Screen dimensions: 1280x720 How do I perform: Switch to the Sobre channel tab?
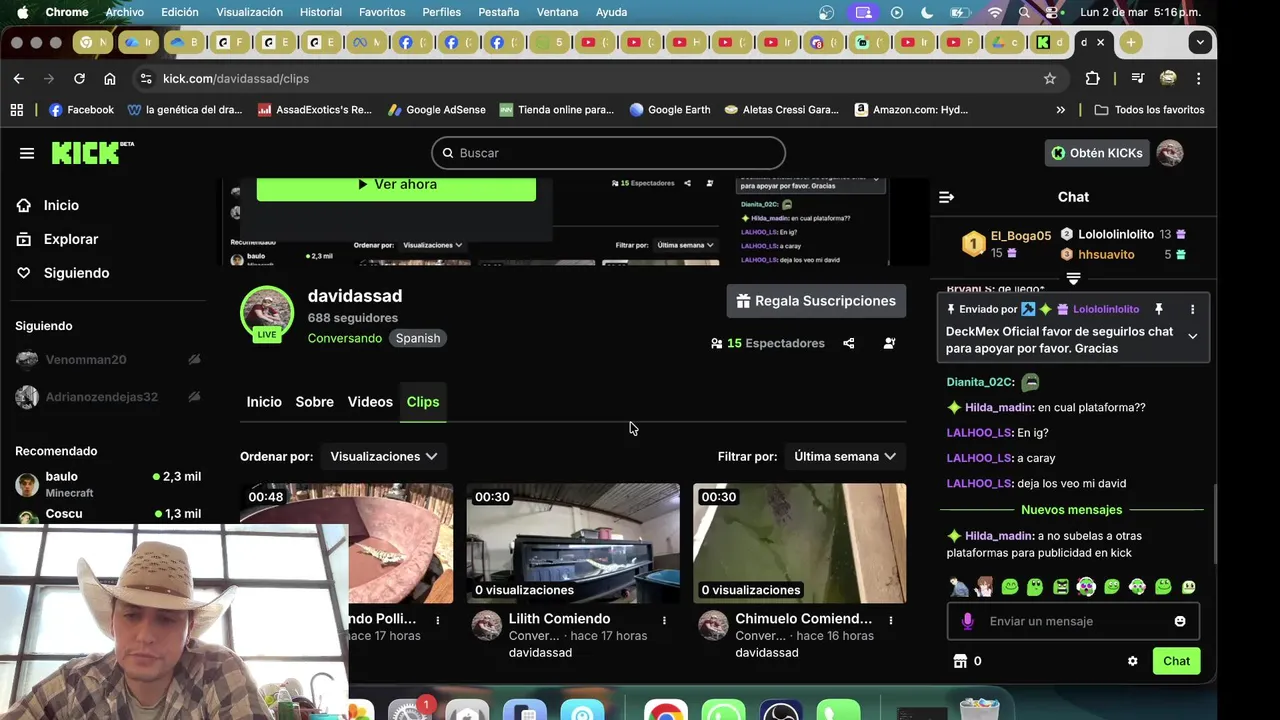point(314,401)
